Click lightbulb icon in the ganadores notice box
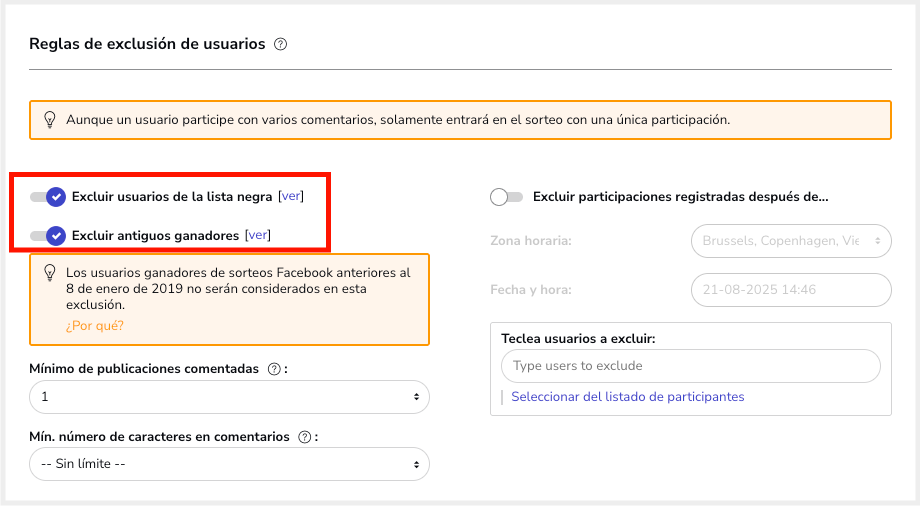 click(x=49, y=273)
